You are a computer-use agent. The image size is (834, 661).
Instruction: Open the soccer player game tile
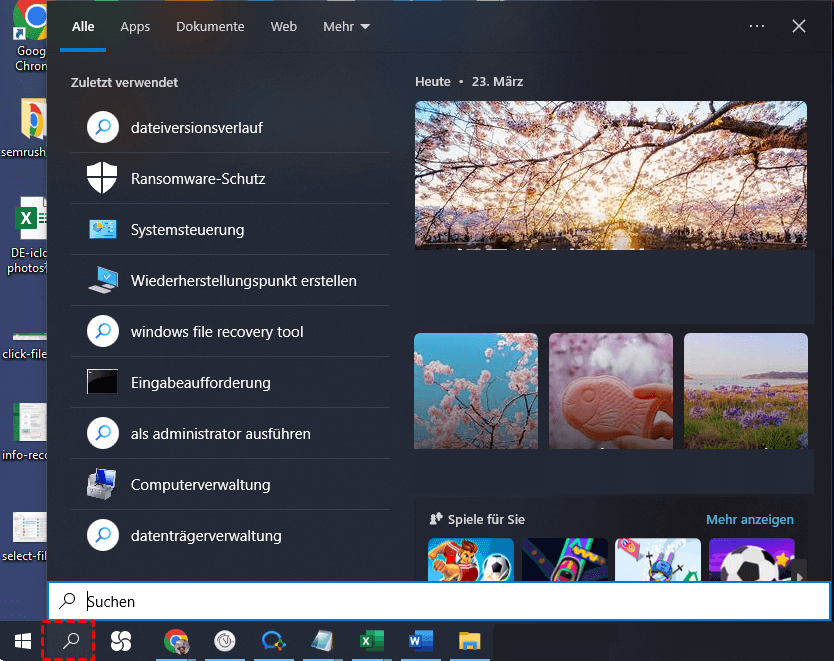click(471, 559)
